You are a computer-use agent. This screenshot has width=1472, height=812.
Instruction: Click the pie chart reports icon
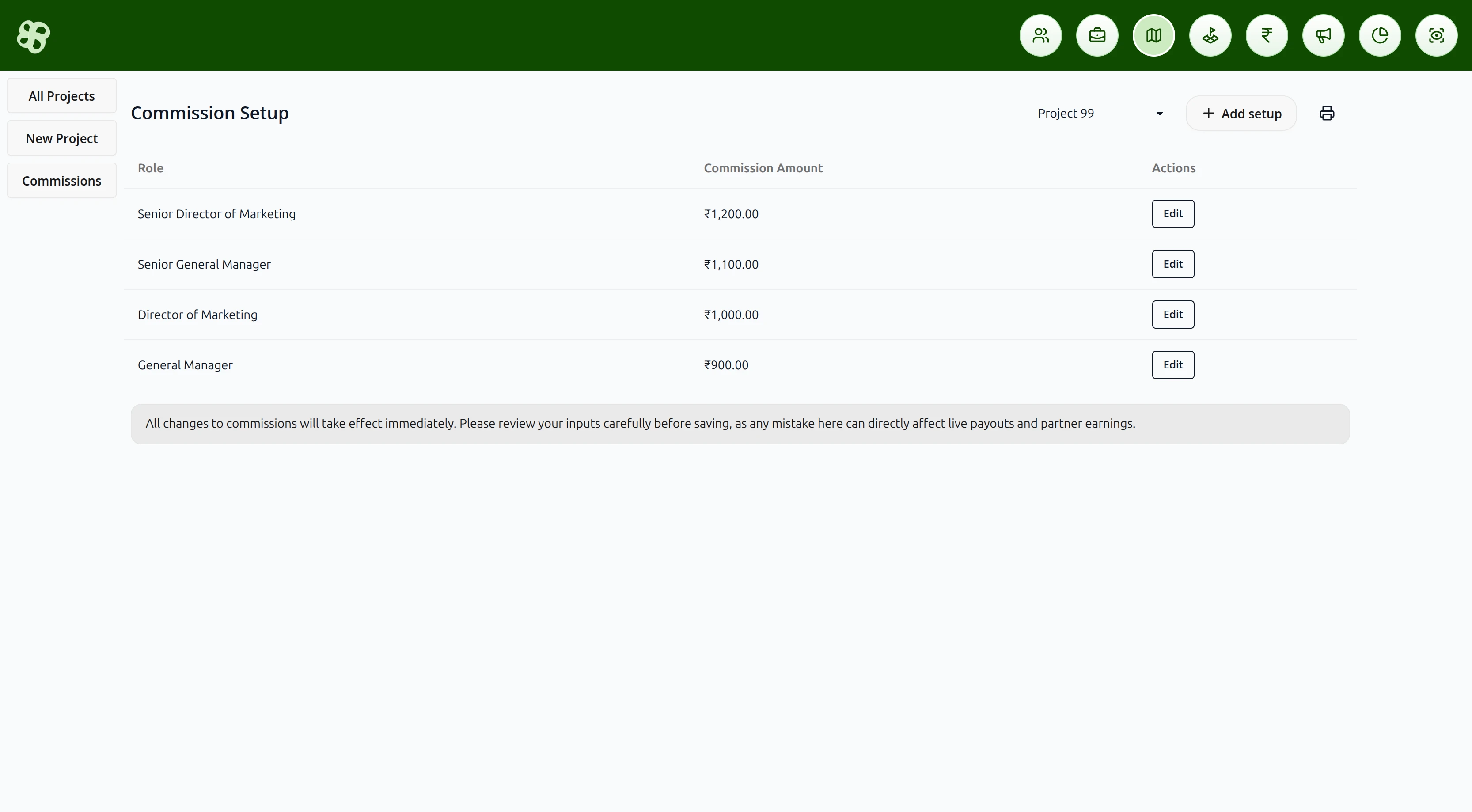coord(1380,35)
